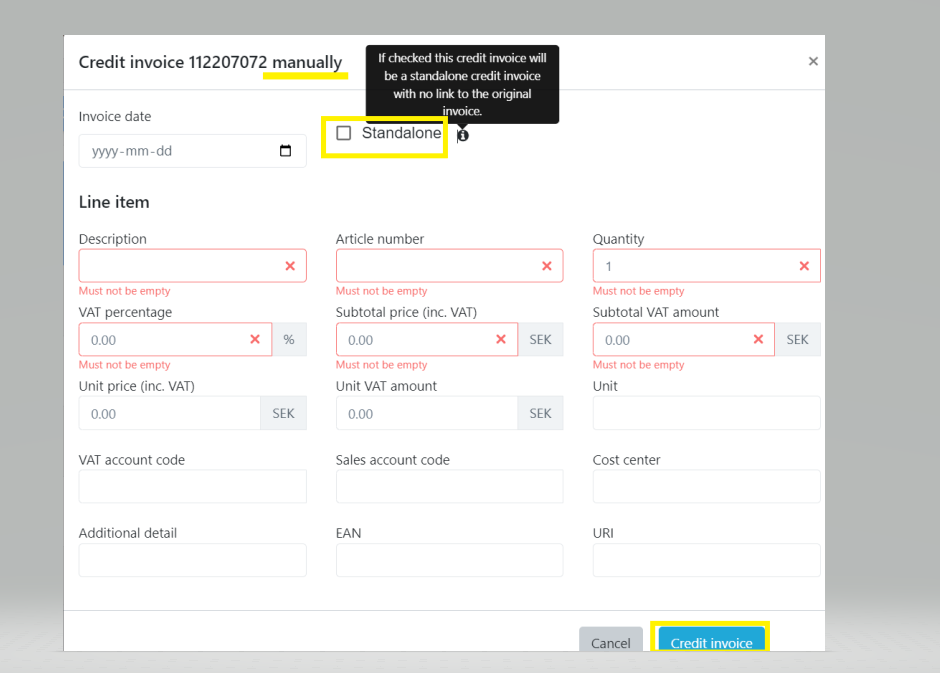Click the 'Line item' heading
Viewport: 940px width, 673px height.
[x=114, y=202]
